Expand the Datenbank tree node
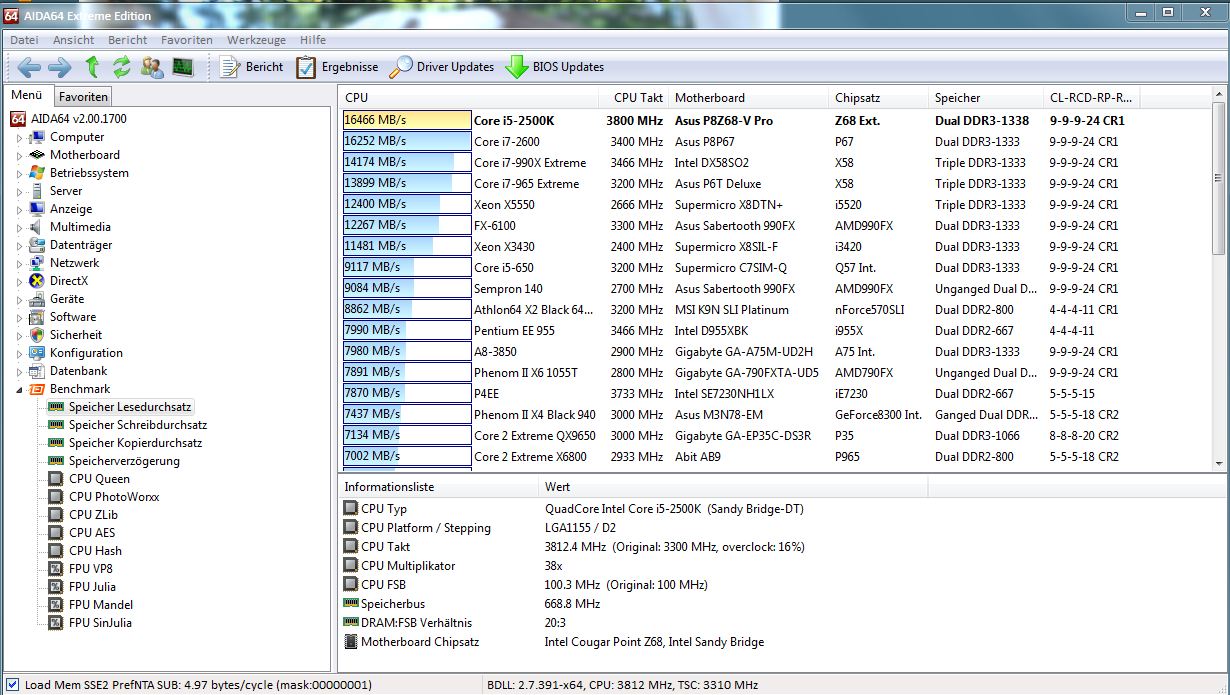Screen dimensions: 1230x695 (x=19, y=371)
